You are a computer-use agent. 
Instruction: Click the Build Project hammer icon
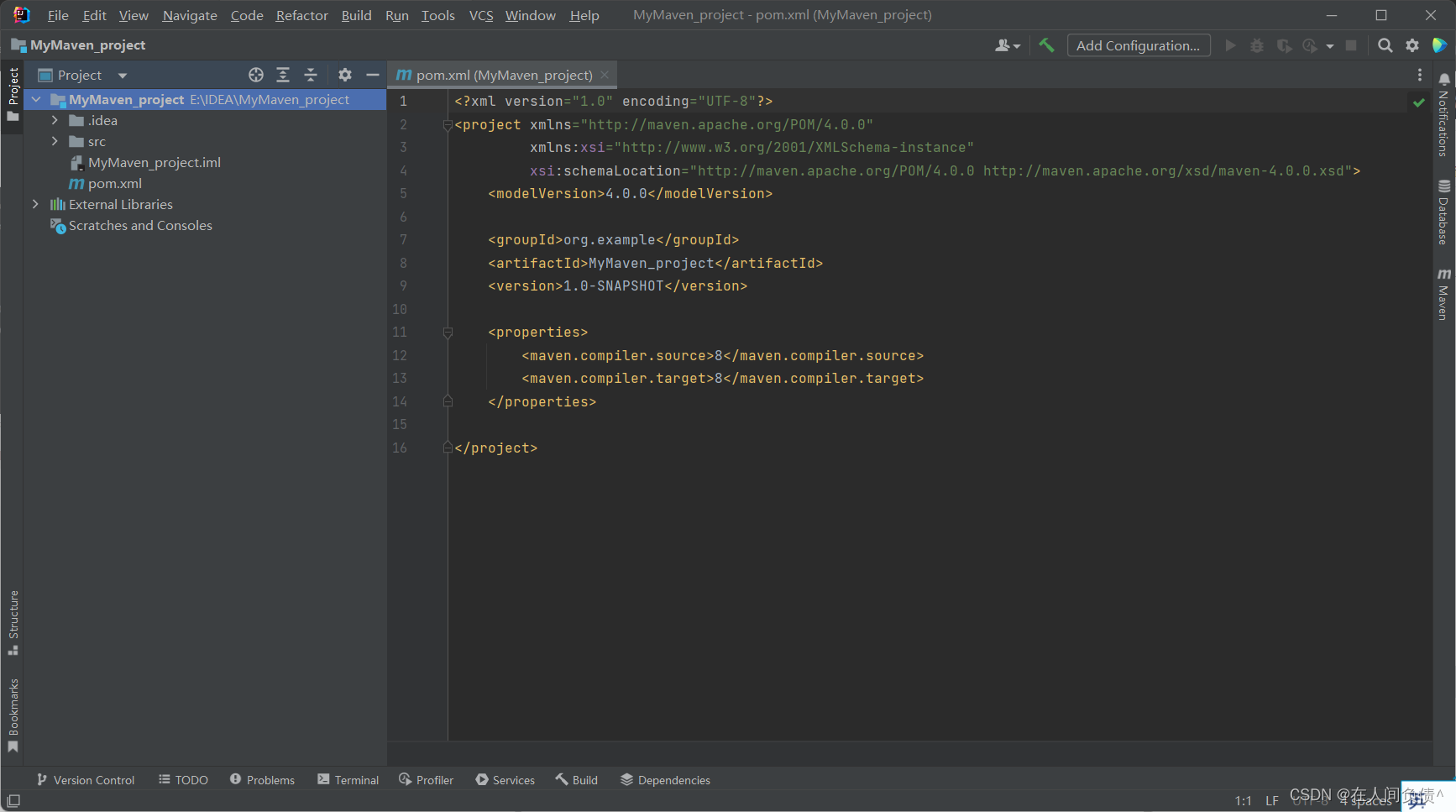1046,45
